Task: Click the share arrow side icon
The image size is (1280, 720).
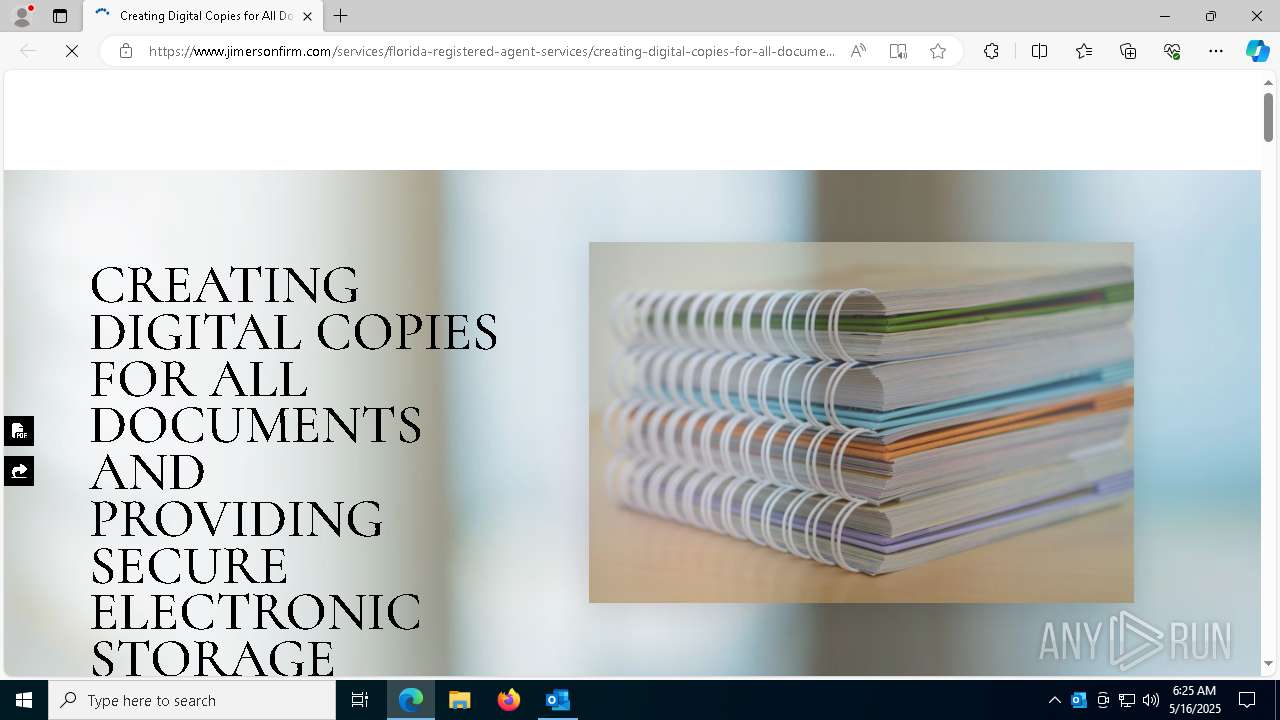Action: pos(19,471)
